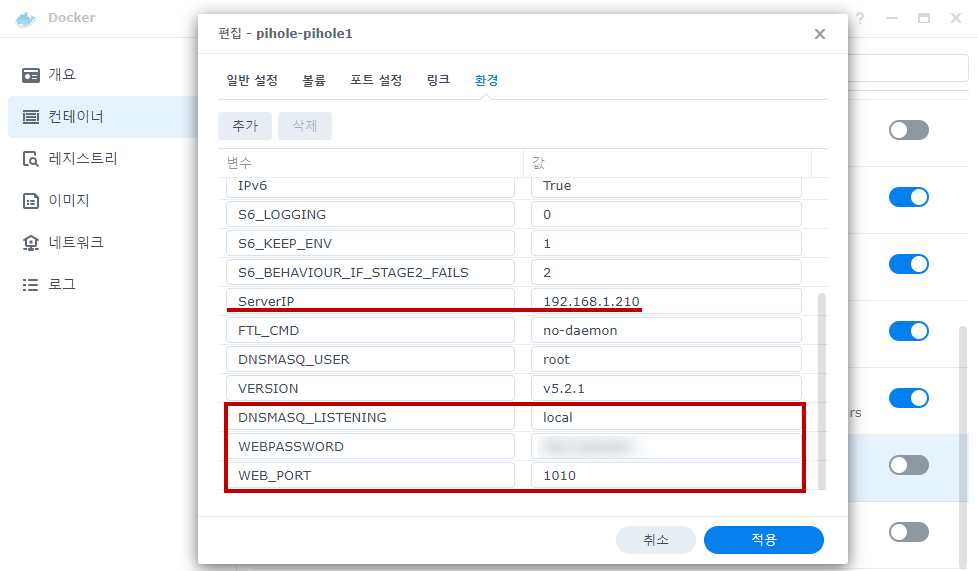Click the Docker window container list scrollbar

[963, 446]
